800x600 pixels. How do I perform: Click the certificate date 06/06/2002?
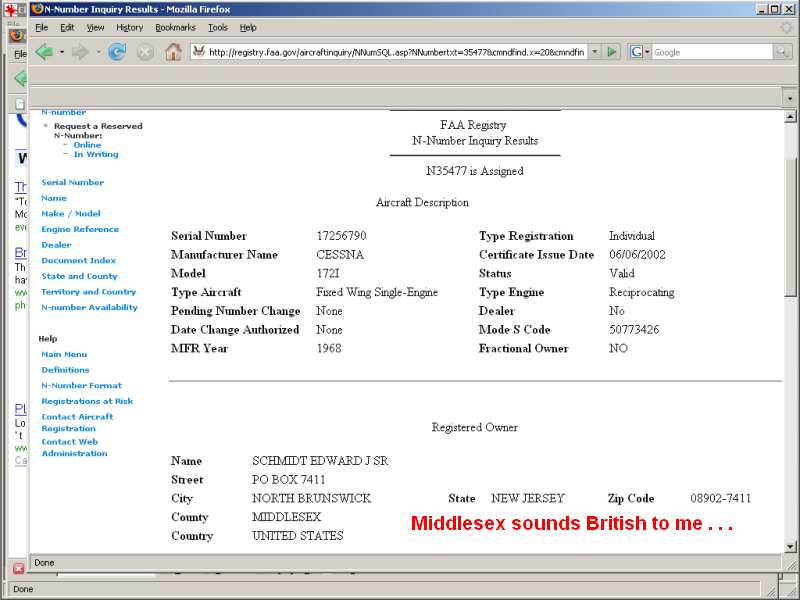coord(637,255)
